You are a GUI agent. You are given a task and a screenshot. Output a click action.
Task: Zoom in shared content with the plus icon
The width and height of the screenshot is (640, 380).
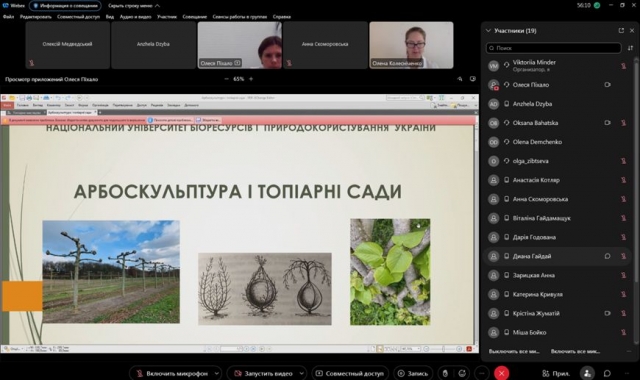(251, 79)
